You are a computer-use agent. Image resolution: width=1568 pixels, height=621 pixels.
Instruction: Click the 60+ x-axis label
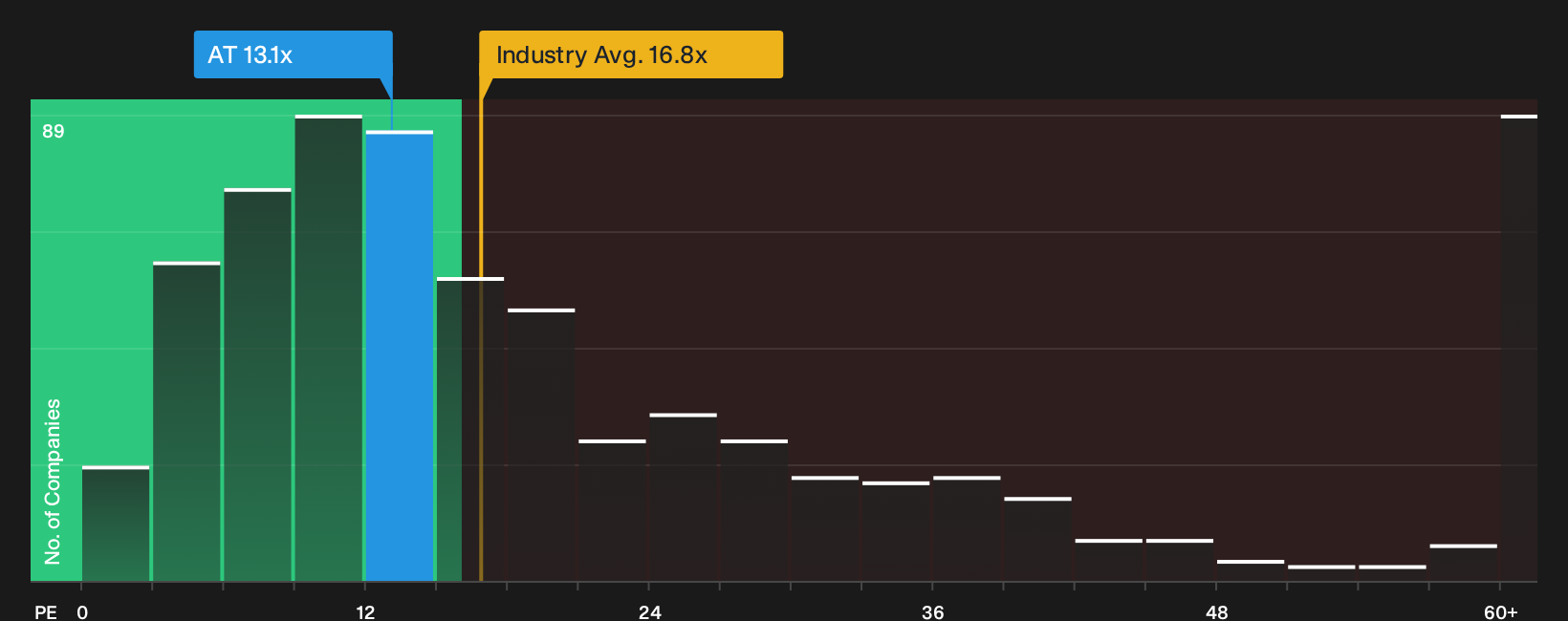coord(1501,612)
